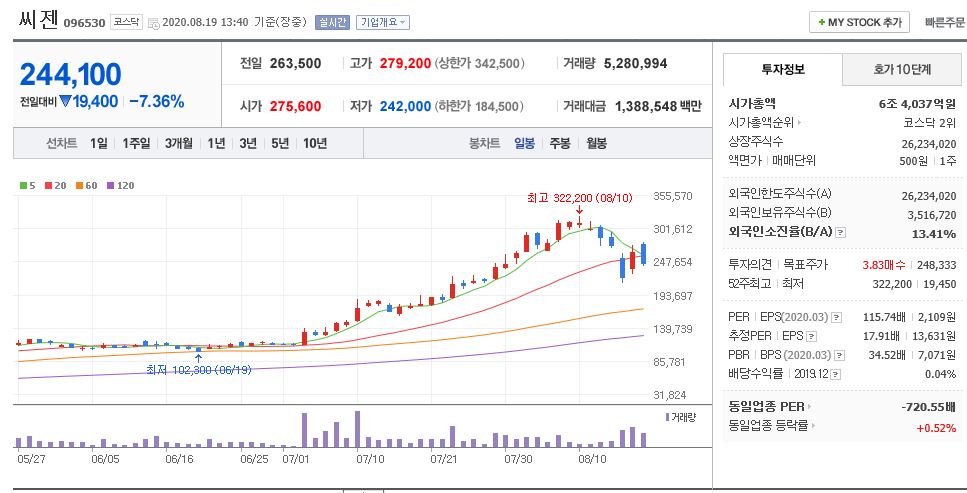Select the 1년 line chart period

[x=216, y=143]
